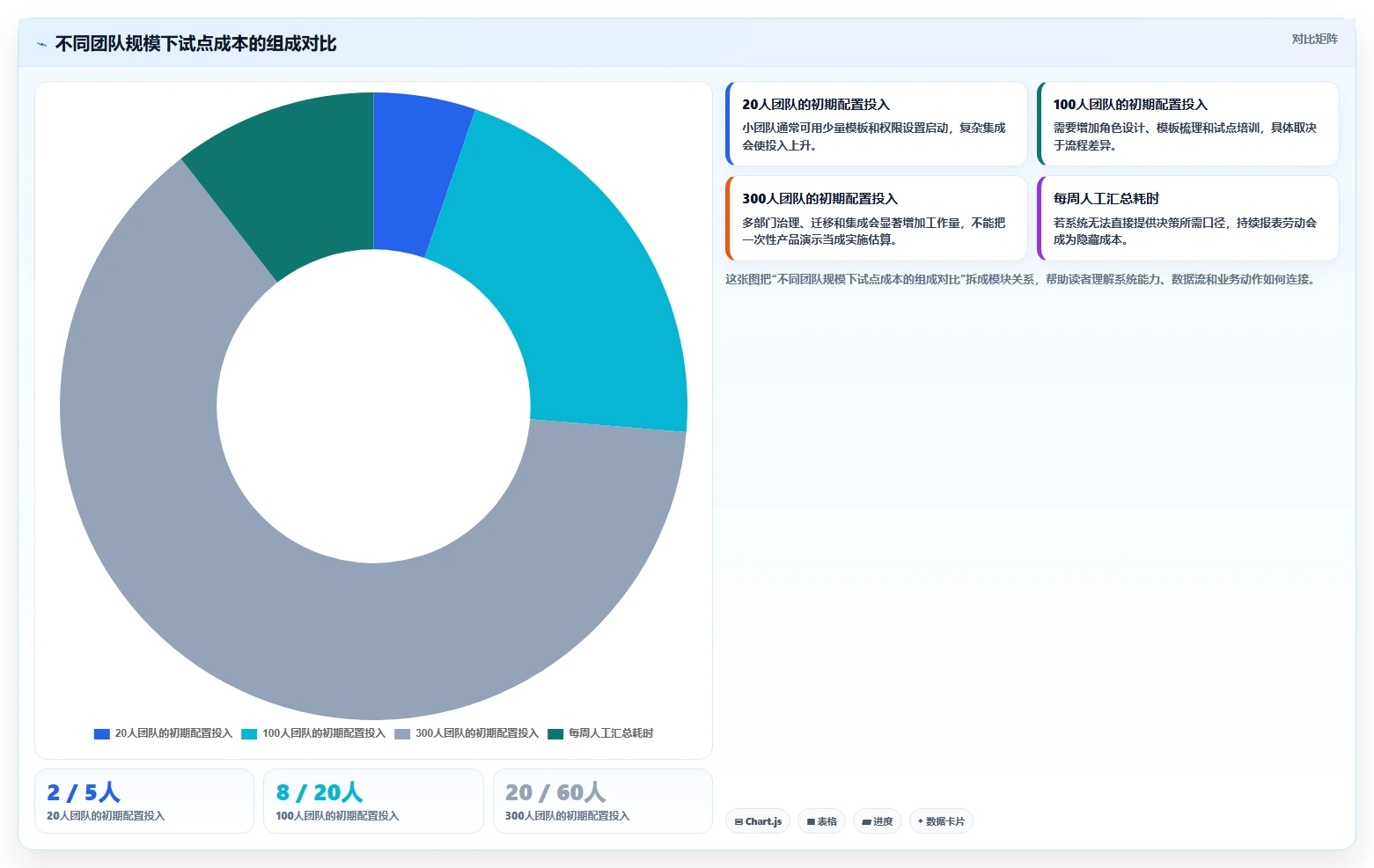
Task: Click the description starting 小团队通常可用少量模板
Action: 874,136
